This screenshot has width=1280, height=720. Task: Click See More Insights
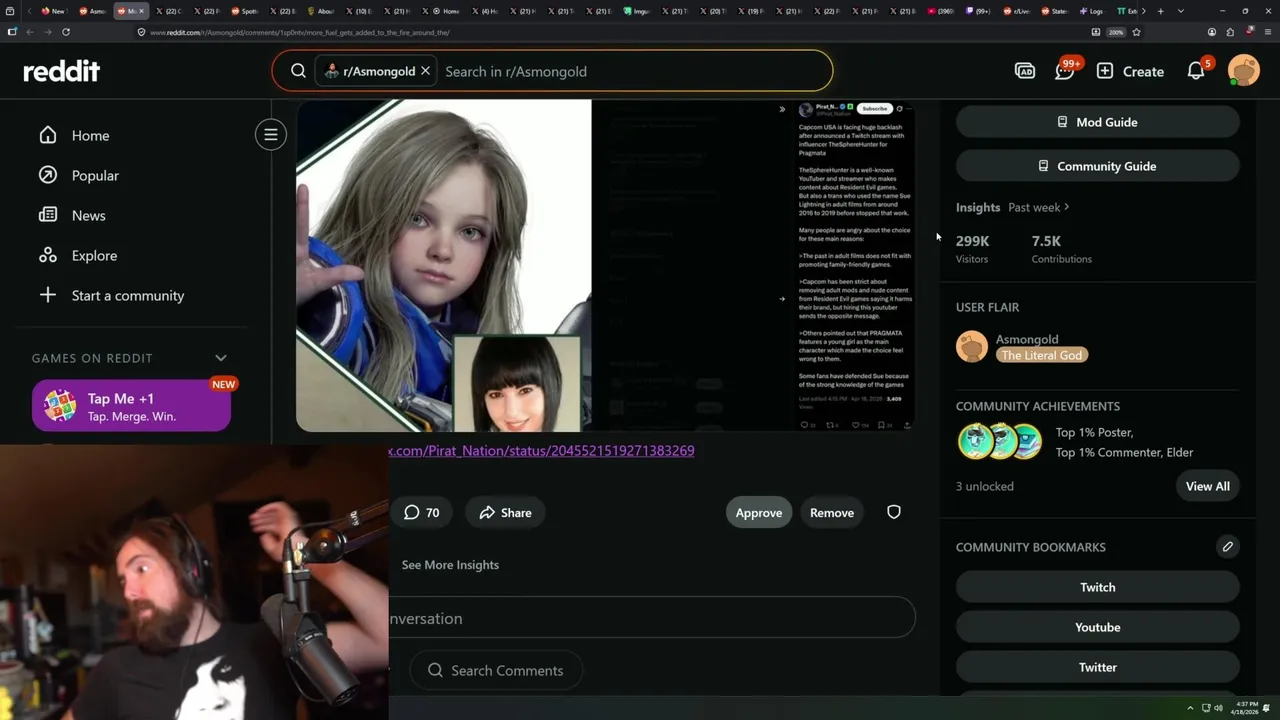[450, 565]
